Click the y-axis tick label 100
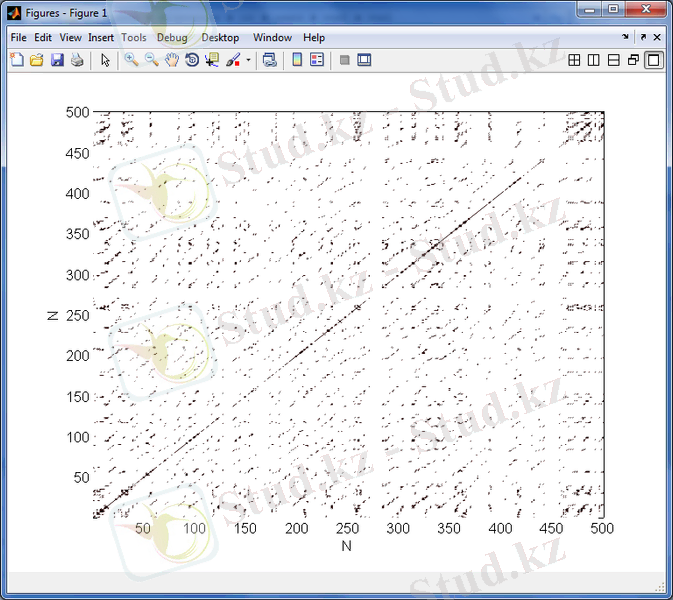Image resolution: width=673 pixels, height=600 pixels. pos(77,437)
